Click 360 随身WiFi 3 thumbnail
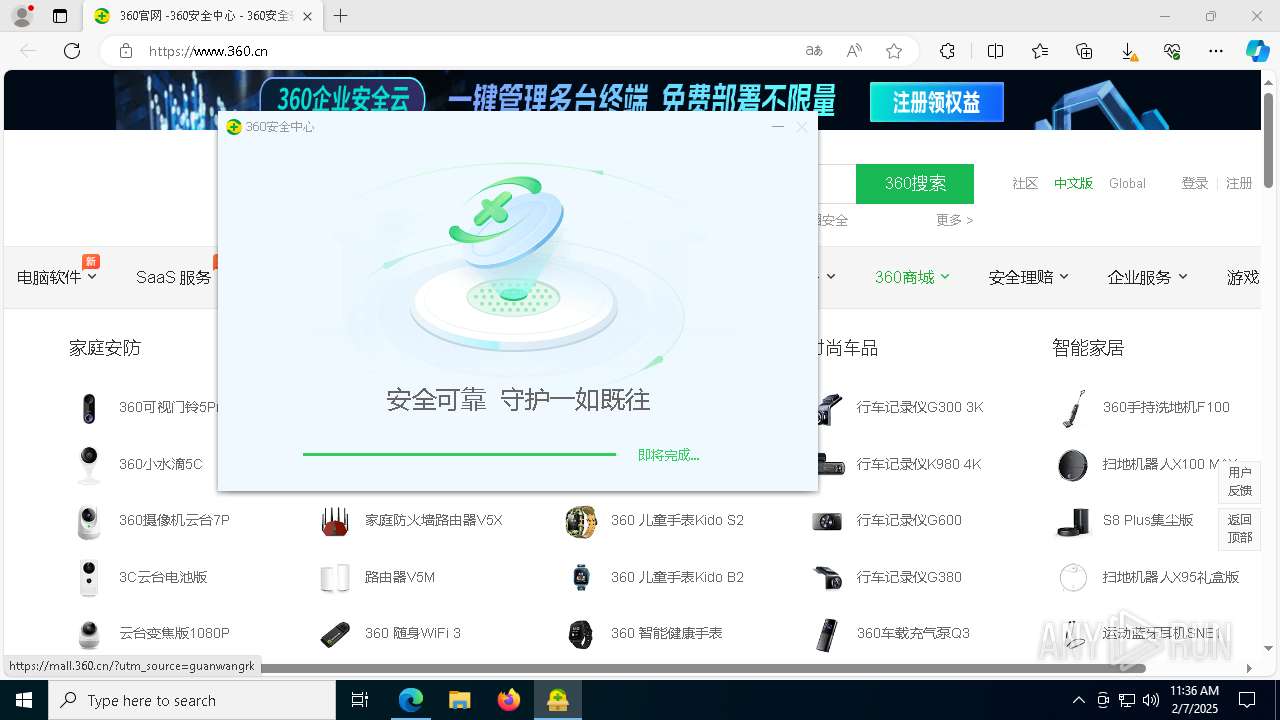This screenshot has width=1280, height=720. 335,633
